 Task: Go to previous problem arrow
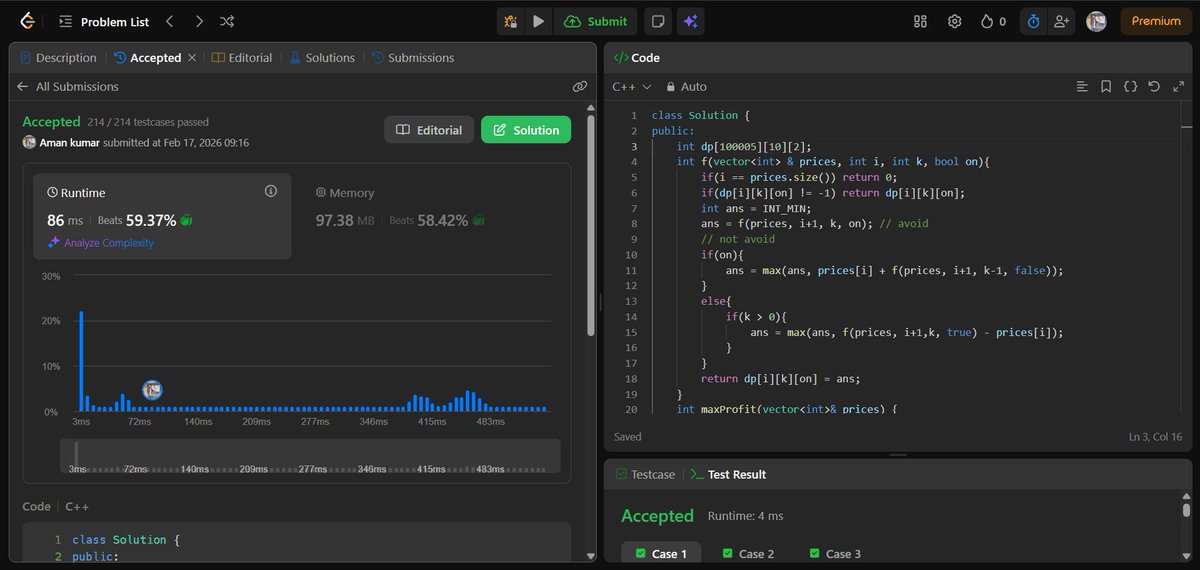tap(170, 21)
